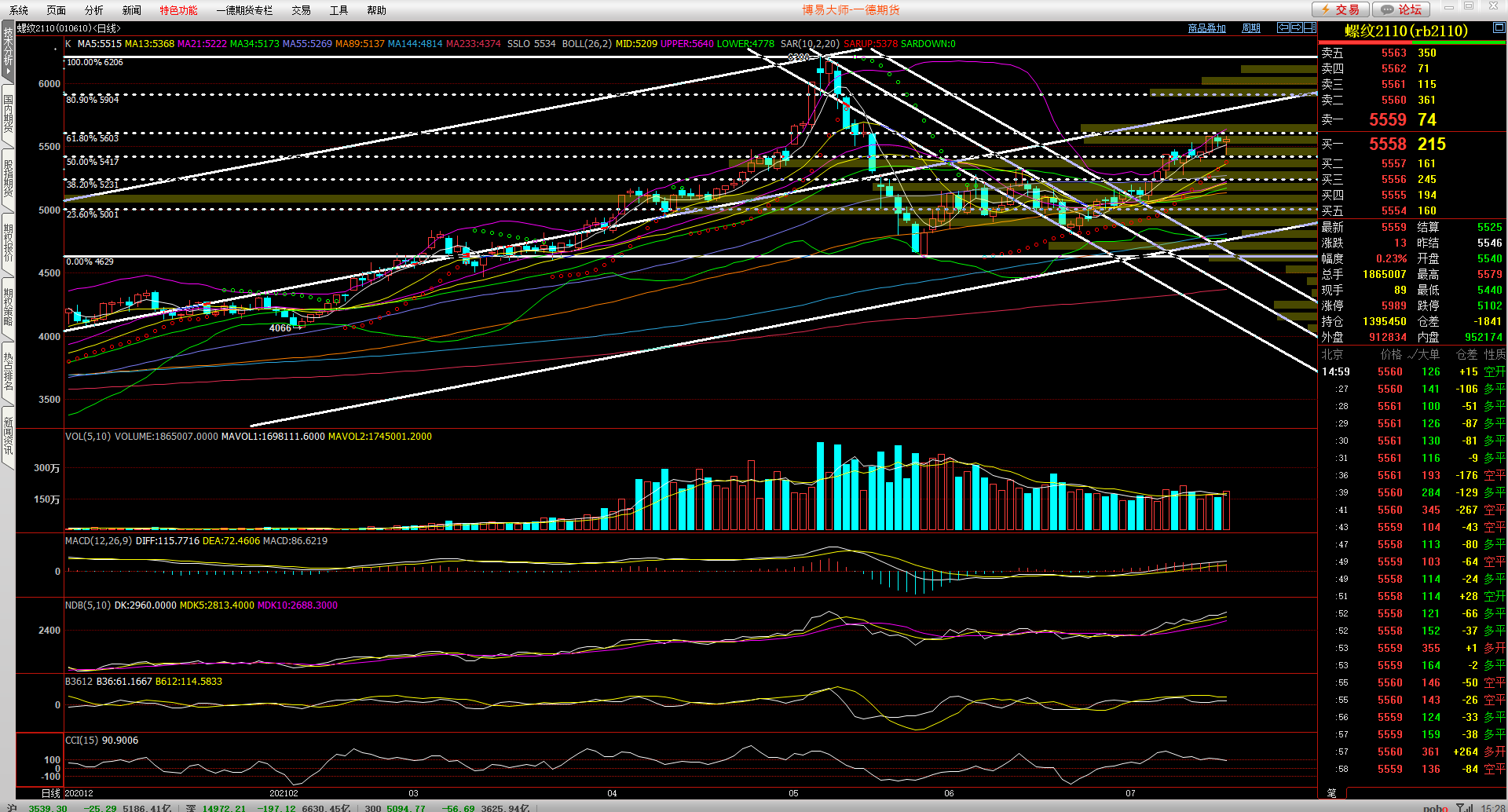1508x812 pixels.
Task: Toggle the 大单 filter in trade list header
Action: (1423, 354)
